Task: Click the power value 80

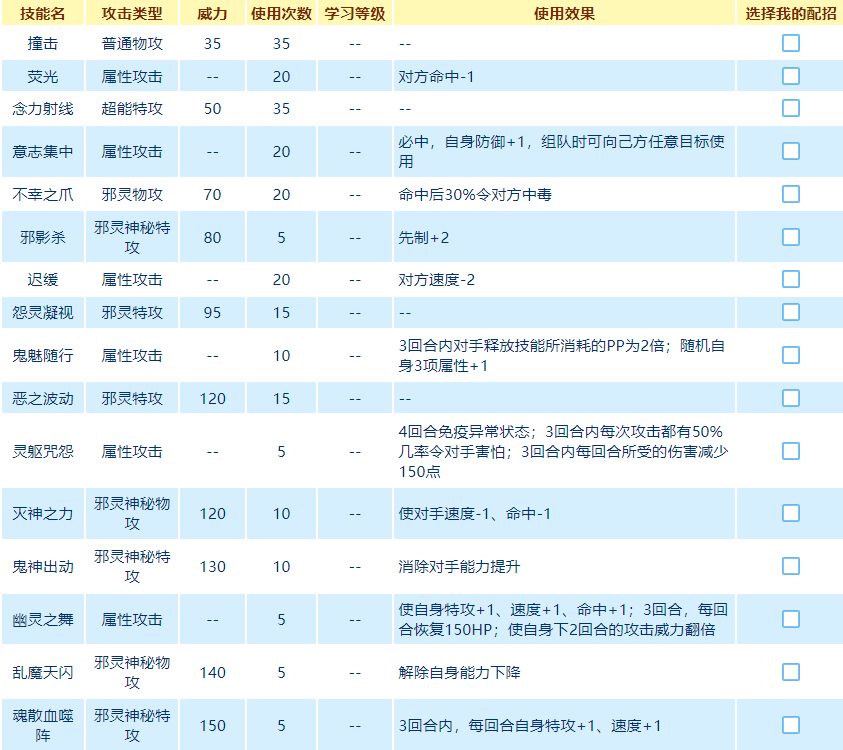Action: pyautogui.click(x=212, y=238)
